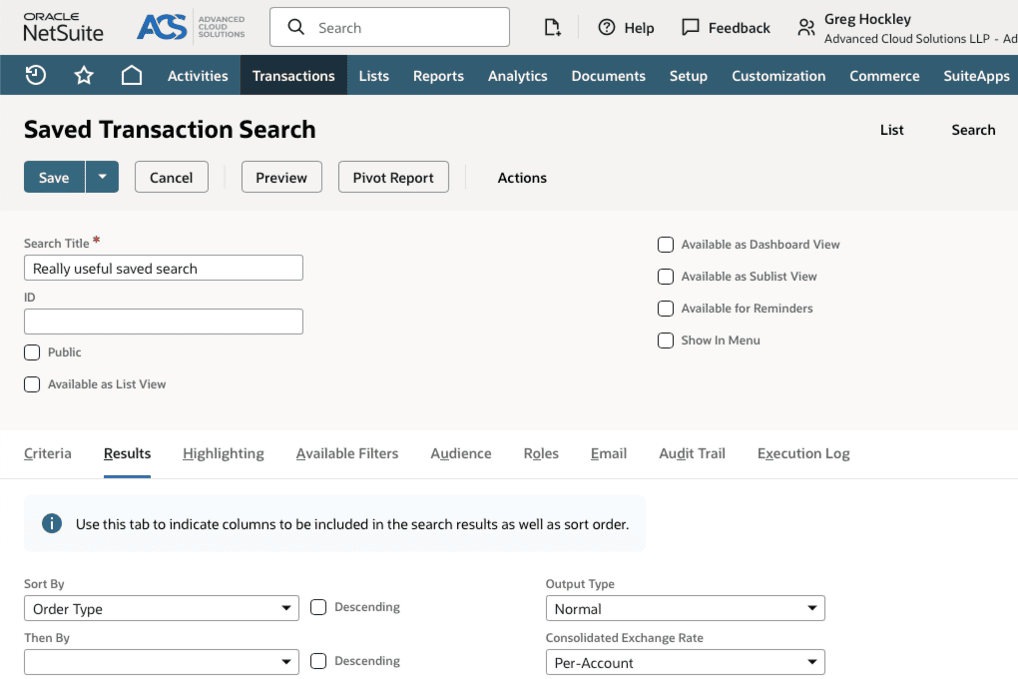1018x679 pixels.
Task: Open the Available Filters tab
Action: [x=347, y=453]
